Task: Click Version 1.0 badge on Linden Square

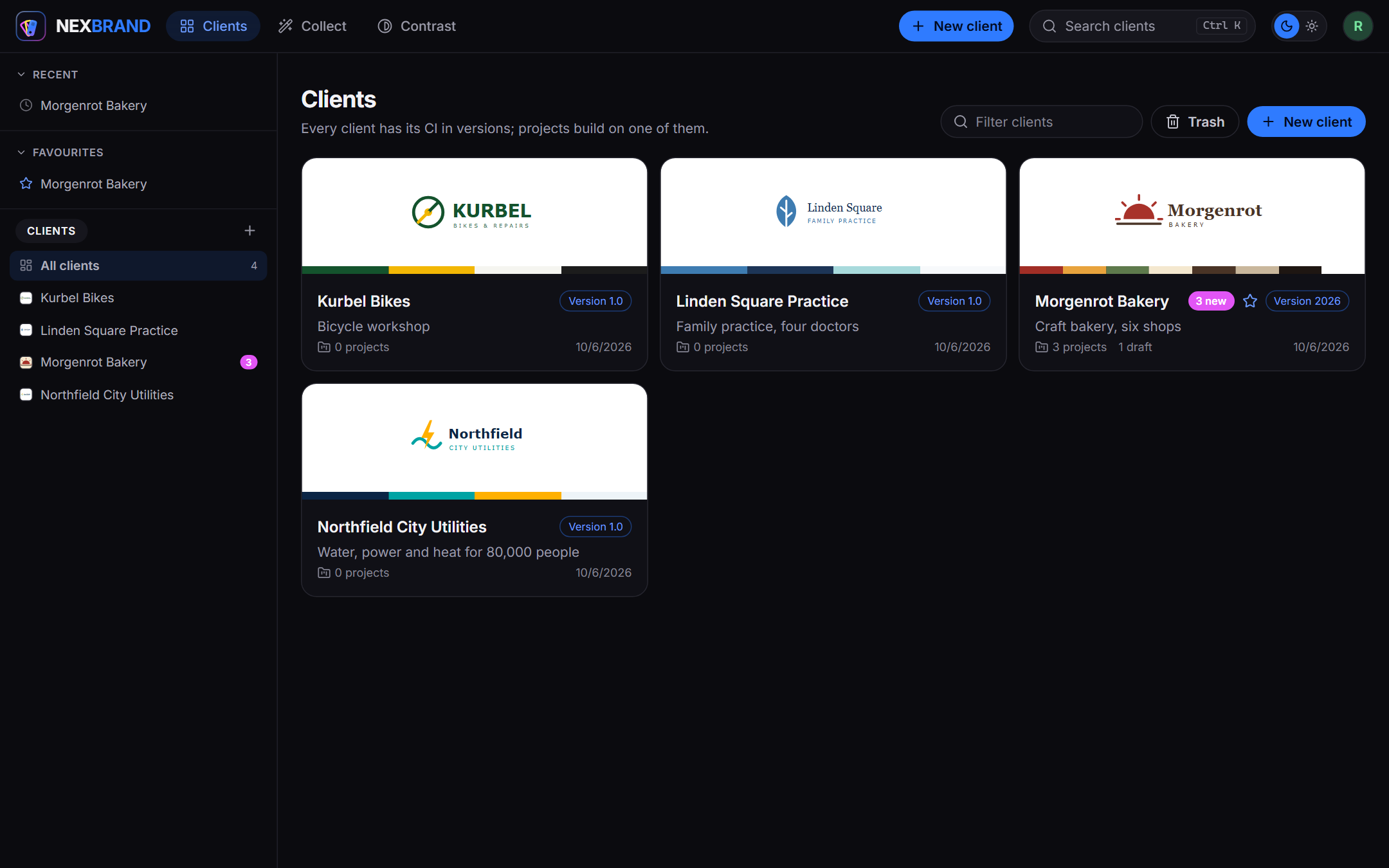Action: coord(954,301)
